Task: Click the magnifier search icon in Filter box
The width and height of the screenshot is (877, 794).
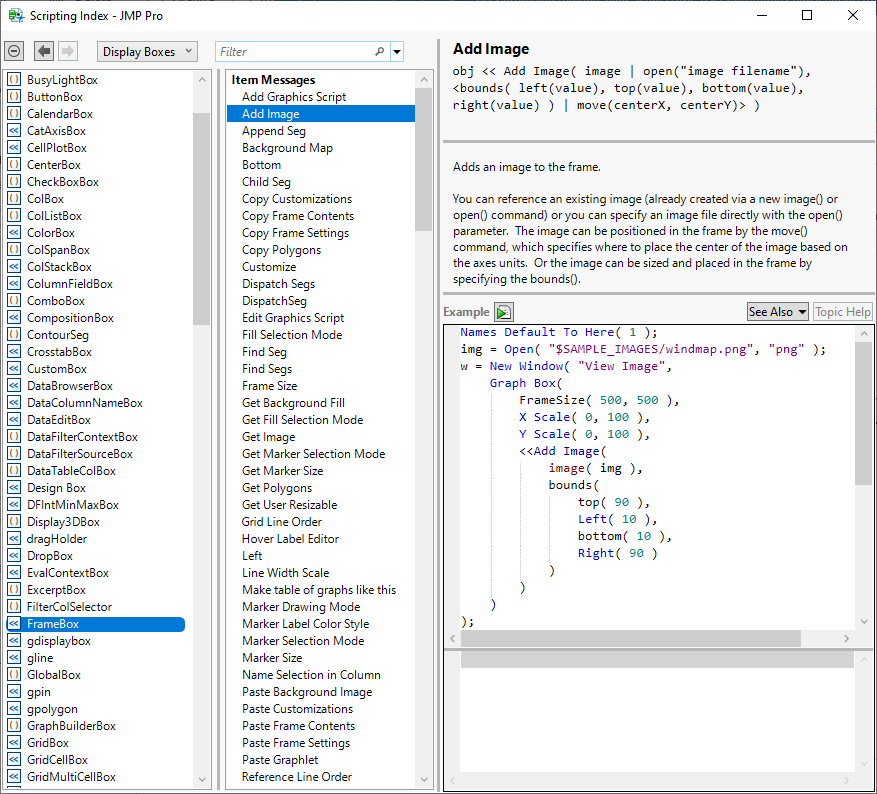Action: (x=379, y=52)
